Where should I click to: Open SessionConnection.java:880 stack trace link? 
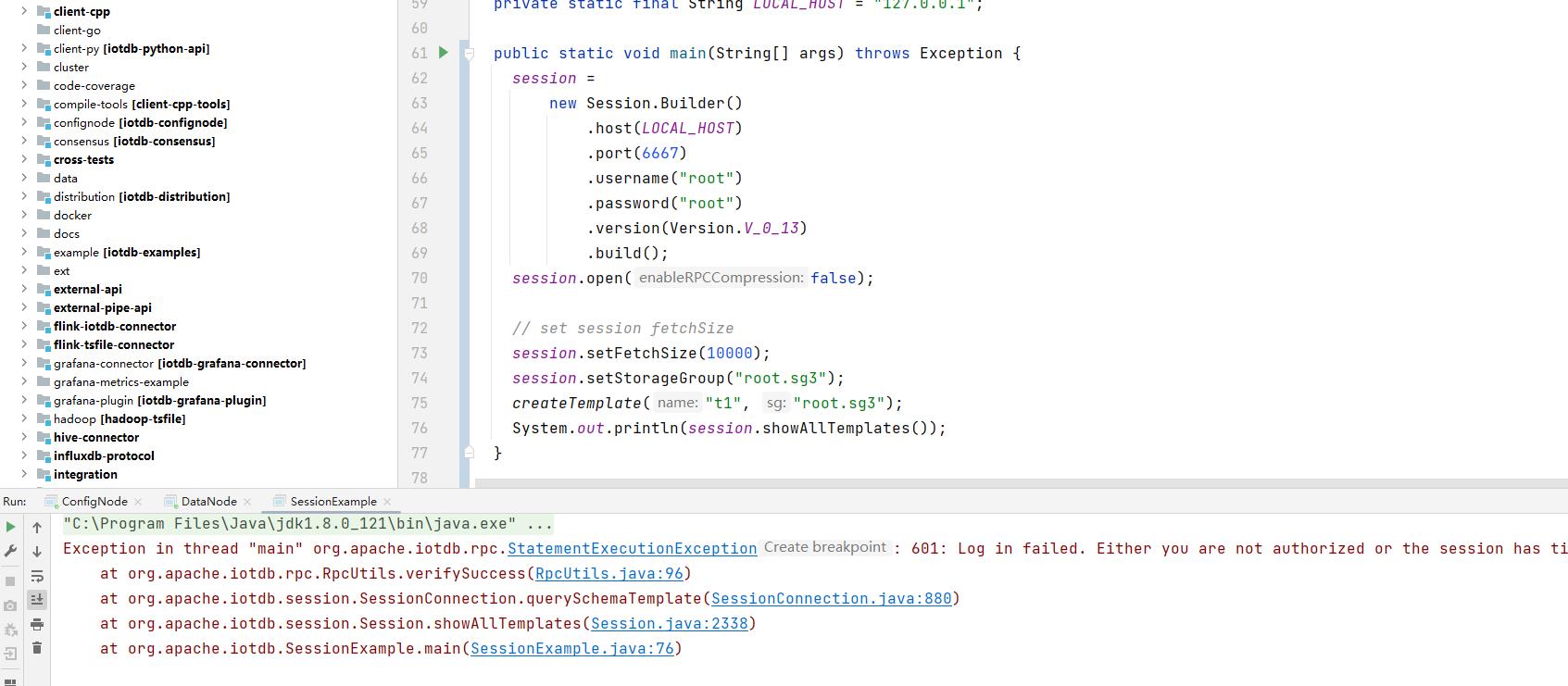tap(831, 599)
